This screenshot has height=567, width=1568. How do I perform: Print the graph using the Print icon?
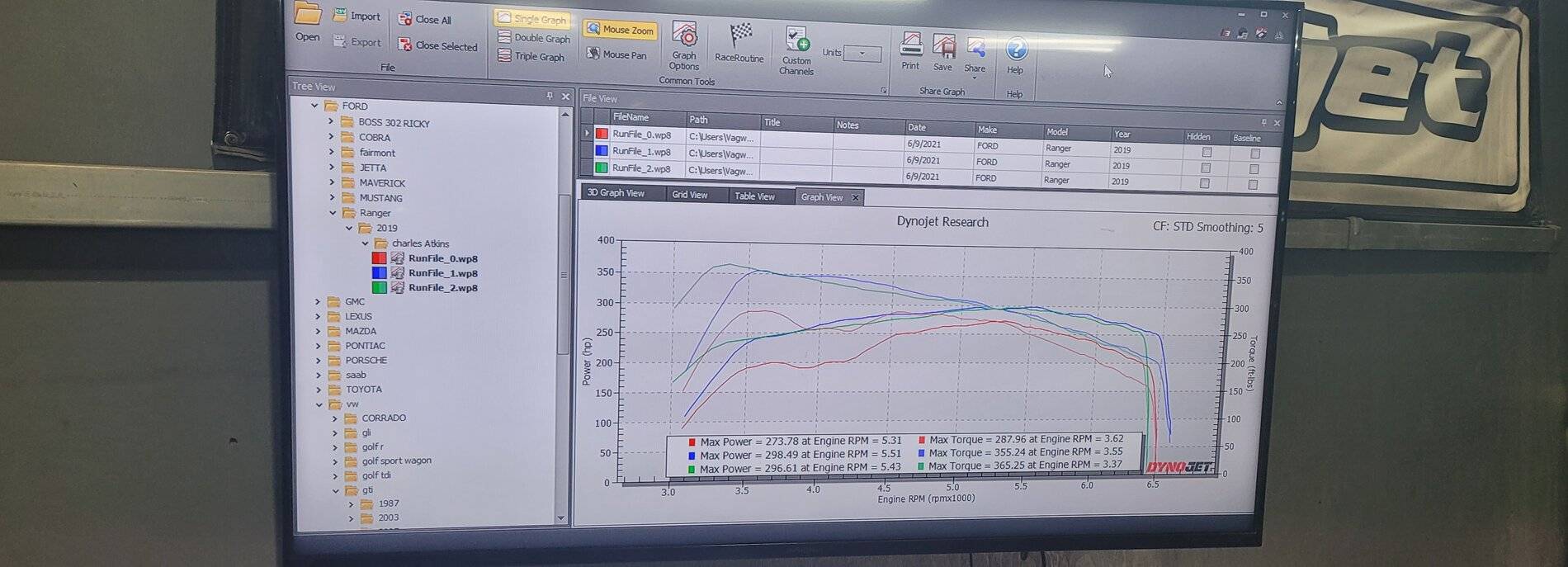click(x=910, y=51)
